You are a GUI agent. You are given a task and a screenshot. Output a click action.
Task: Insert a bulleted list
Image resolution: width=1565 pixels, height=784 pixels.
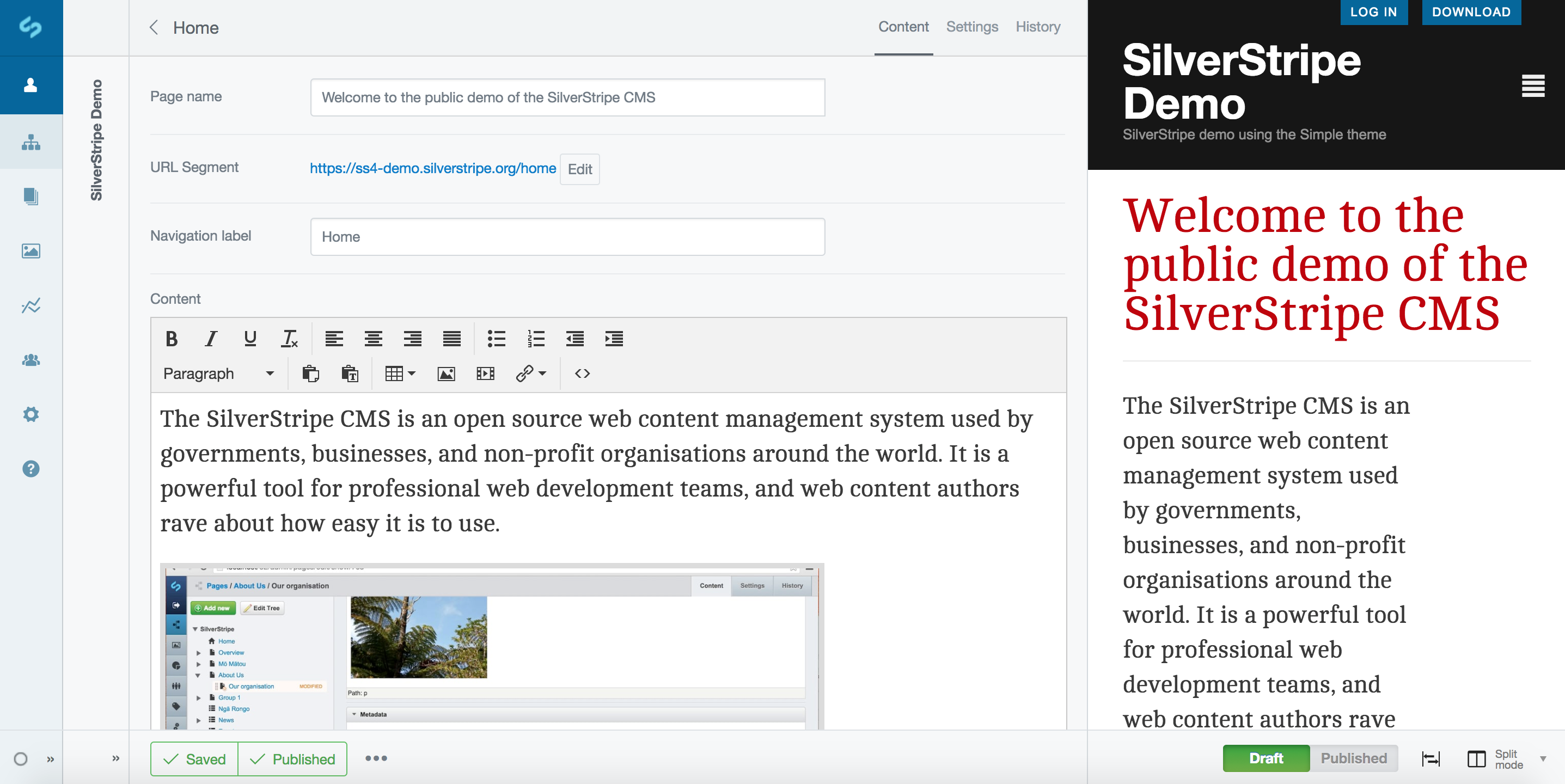pyautogui.click(x=496, y=339)
